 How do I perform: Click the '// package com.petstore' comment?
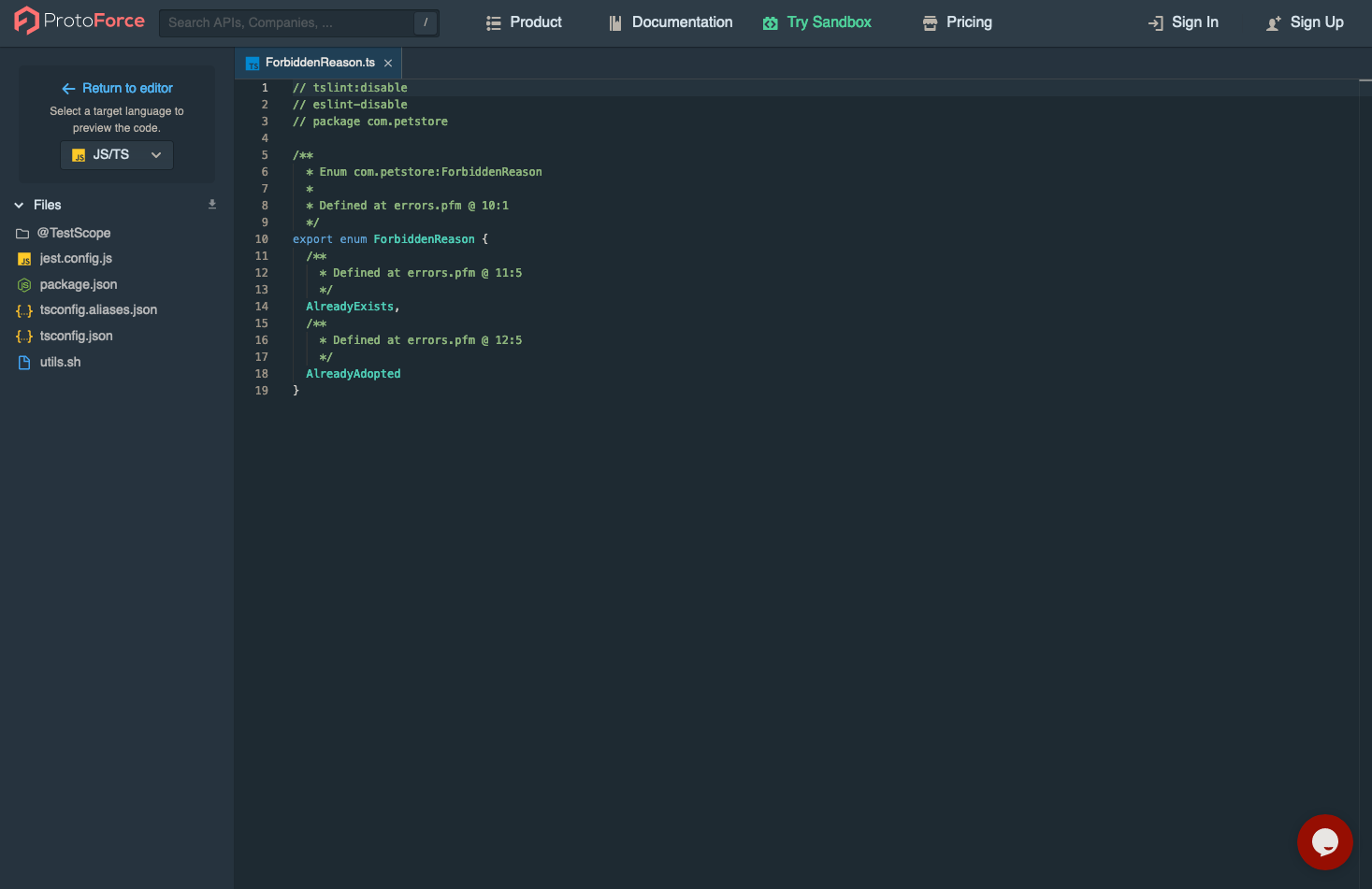tap(370, 122)
